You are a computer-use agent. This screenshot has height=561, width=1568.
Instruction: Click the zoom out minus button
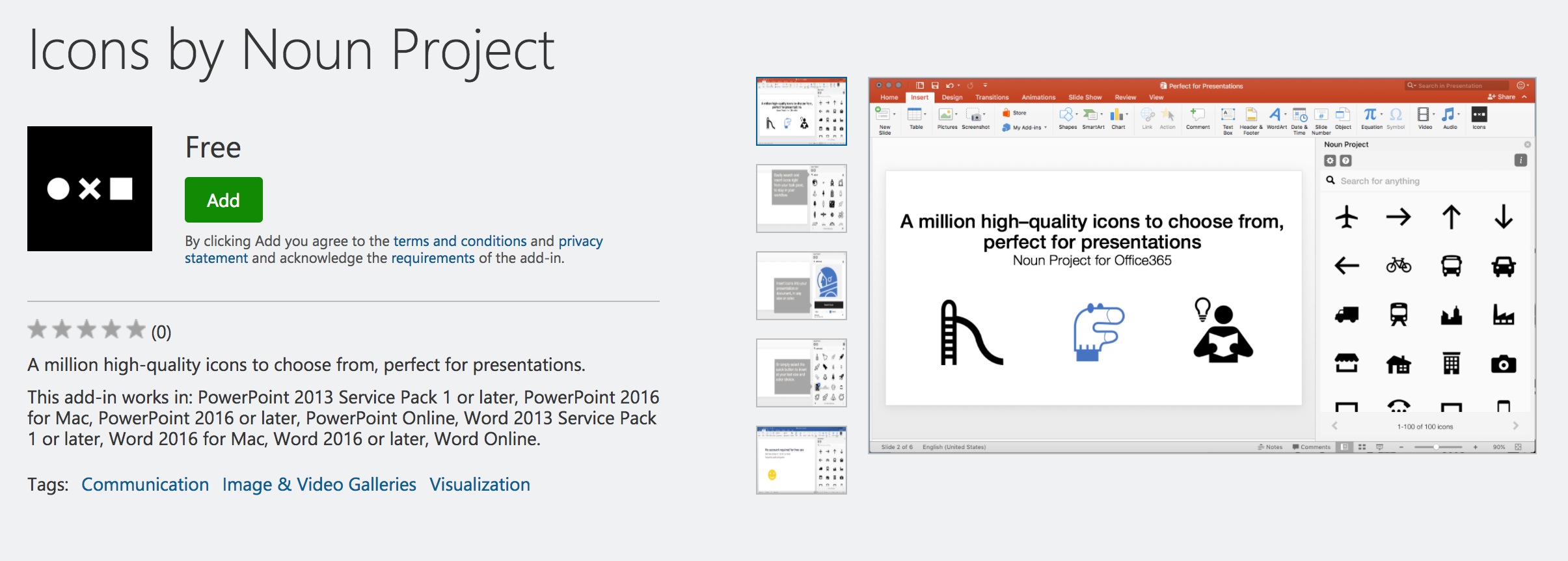(1401, 447)
